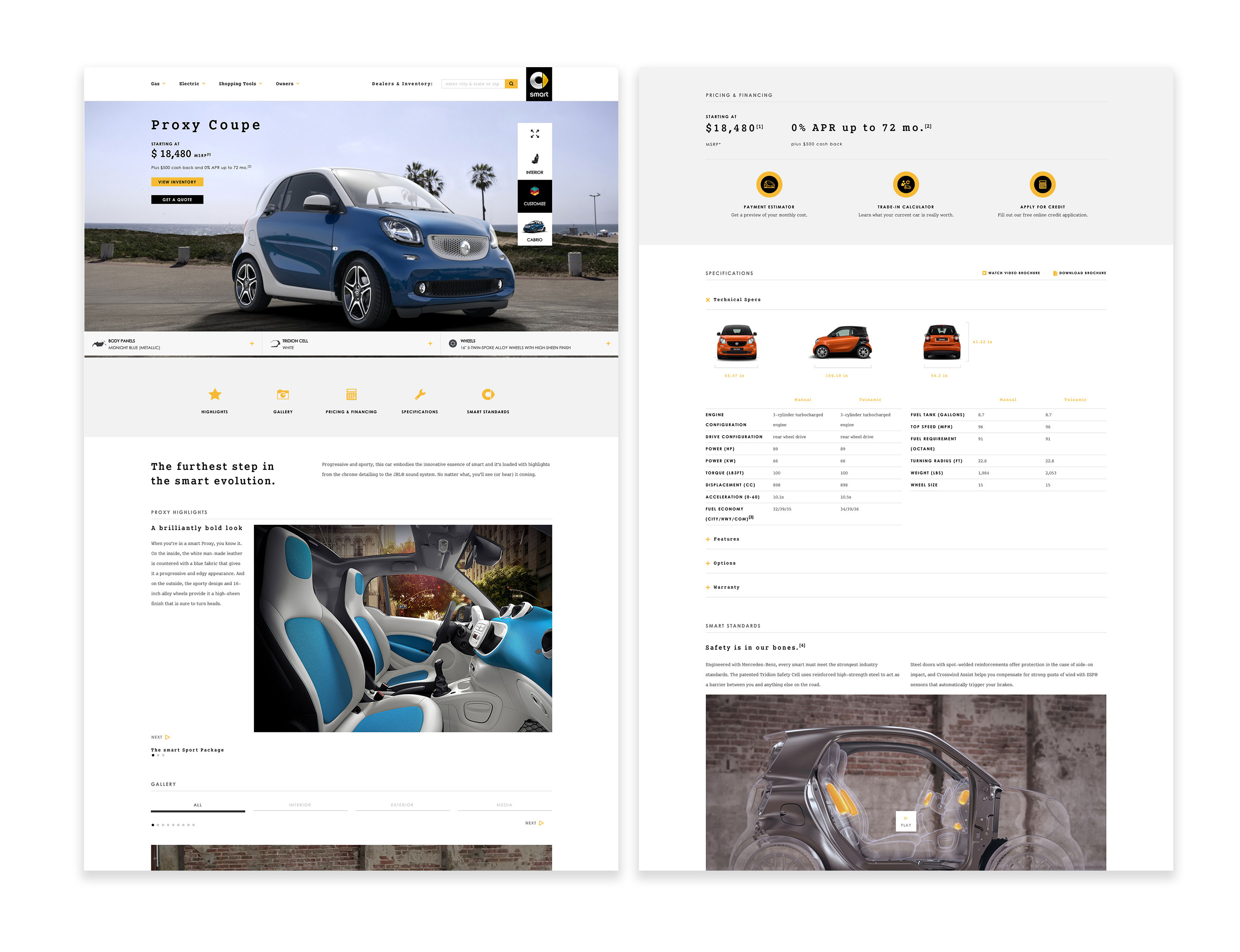This screenshot has height=952, width=1240.
Task: Open the Gallery camera icon
Action: [283, 394]
